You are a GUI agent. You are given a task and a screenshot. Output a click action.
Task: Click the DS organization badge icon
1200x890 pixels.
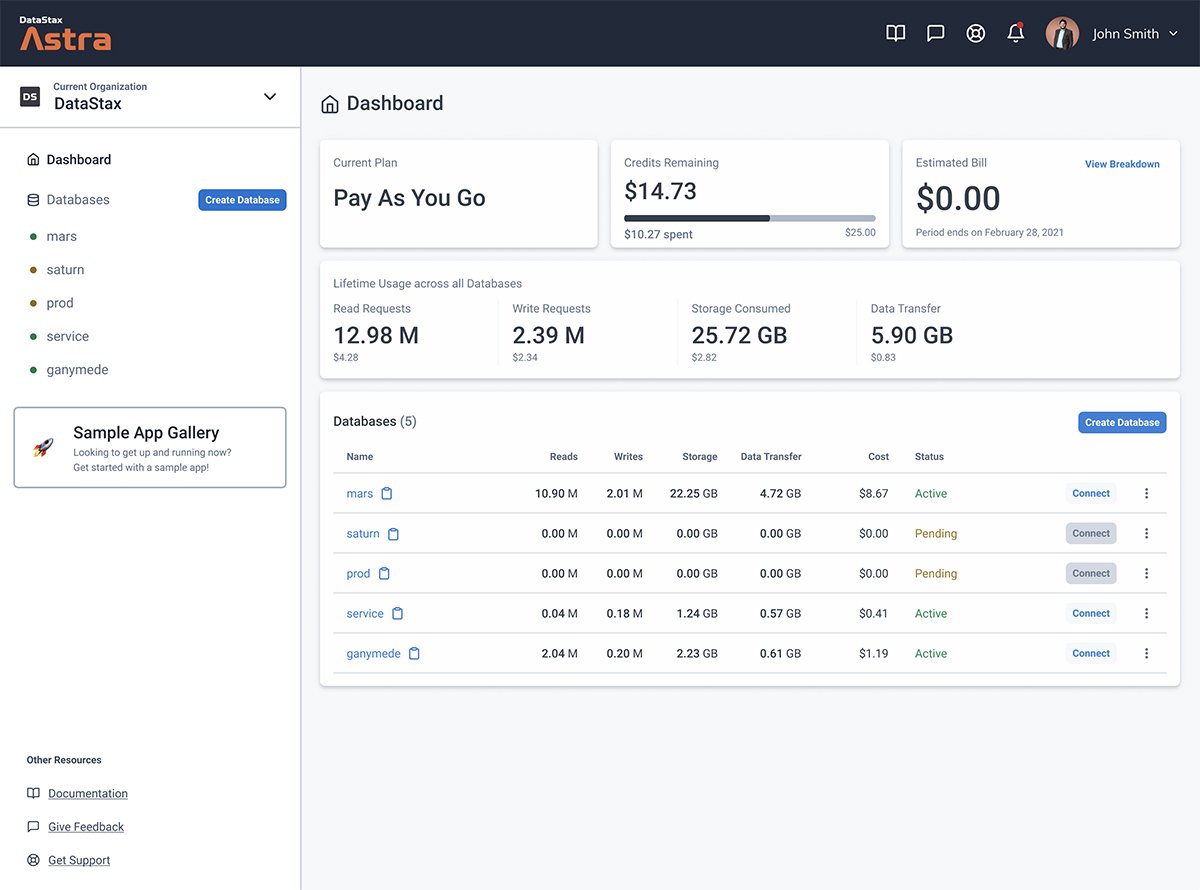pyautogui.click(x=29, y=96)
